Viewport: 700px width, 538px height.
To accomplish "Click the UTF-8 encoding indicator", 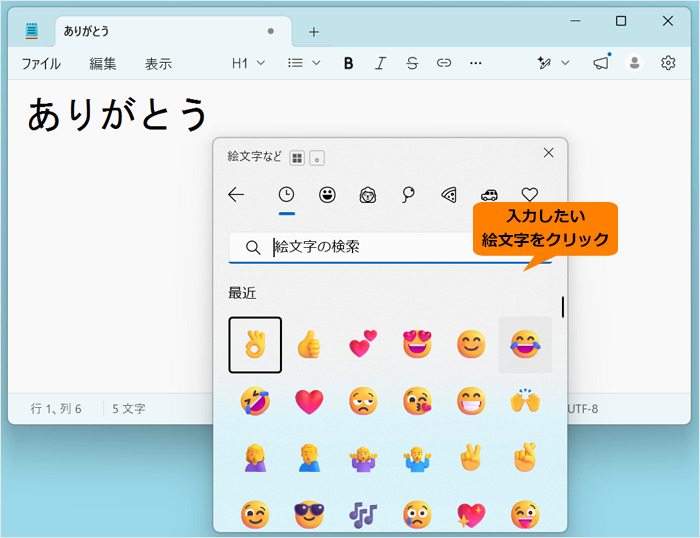I will click(583, 409).
